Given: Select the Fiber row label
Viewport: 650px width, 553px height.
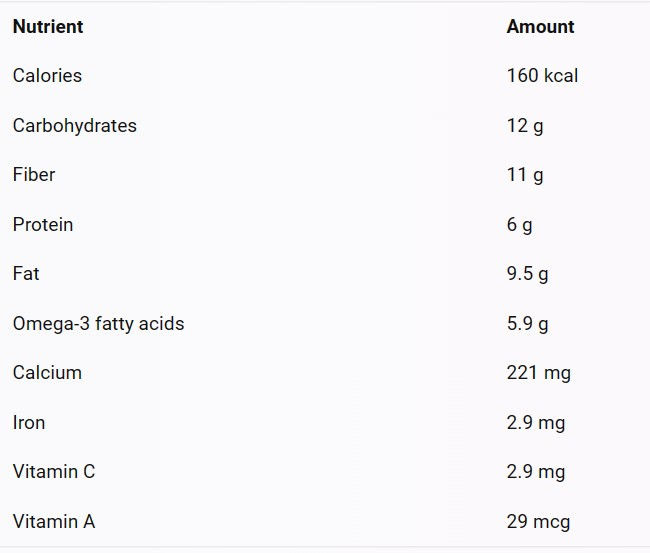Looking at the screenshot, I should 34,174.
